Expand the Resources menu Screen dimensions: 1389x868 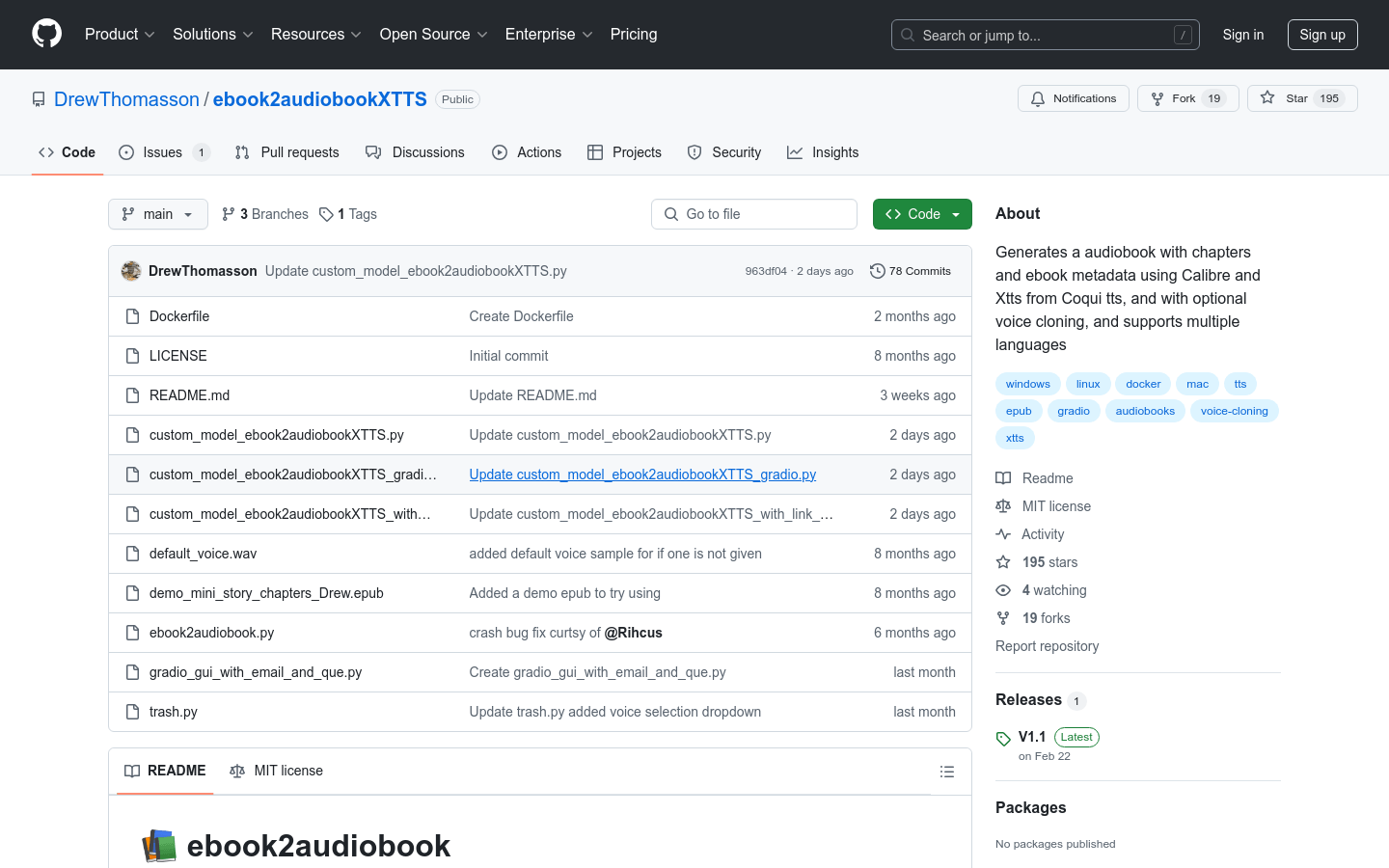point(316,35)
